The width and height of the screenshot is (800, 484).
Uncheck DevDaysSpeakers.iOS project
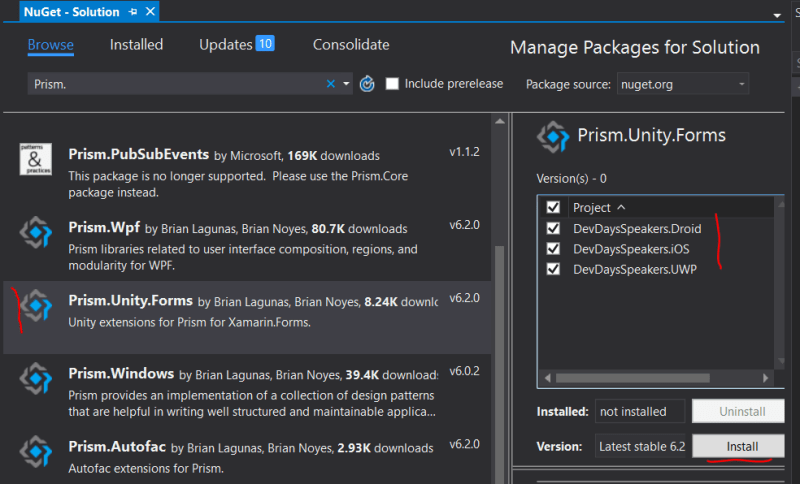pos(553,248)
